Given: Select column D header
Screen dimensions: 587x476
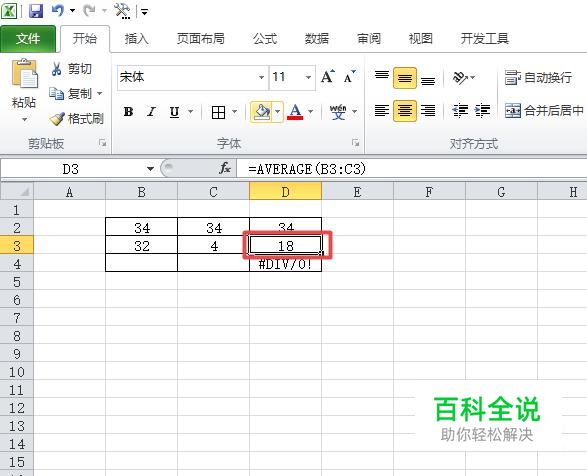Looking at the screenshot, I should [x=285, y=192].
